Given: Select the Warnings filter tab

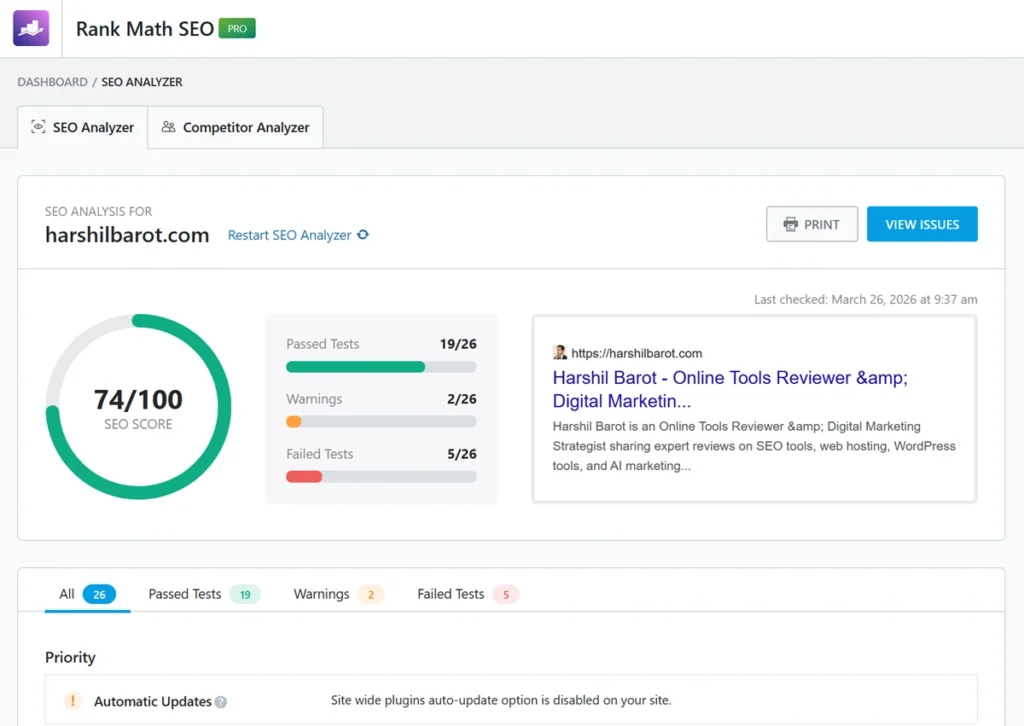Looking at the screenshot, I should 320,593.
